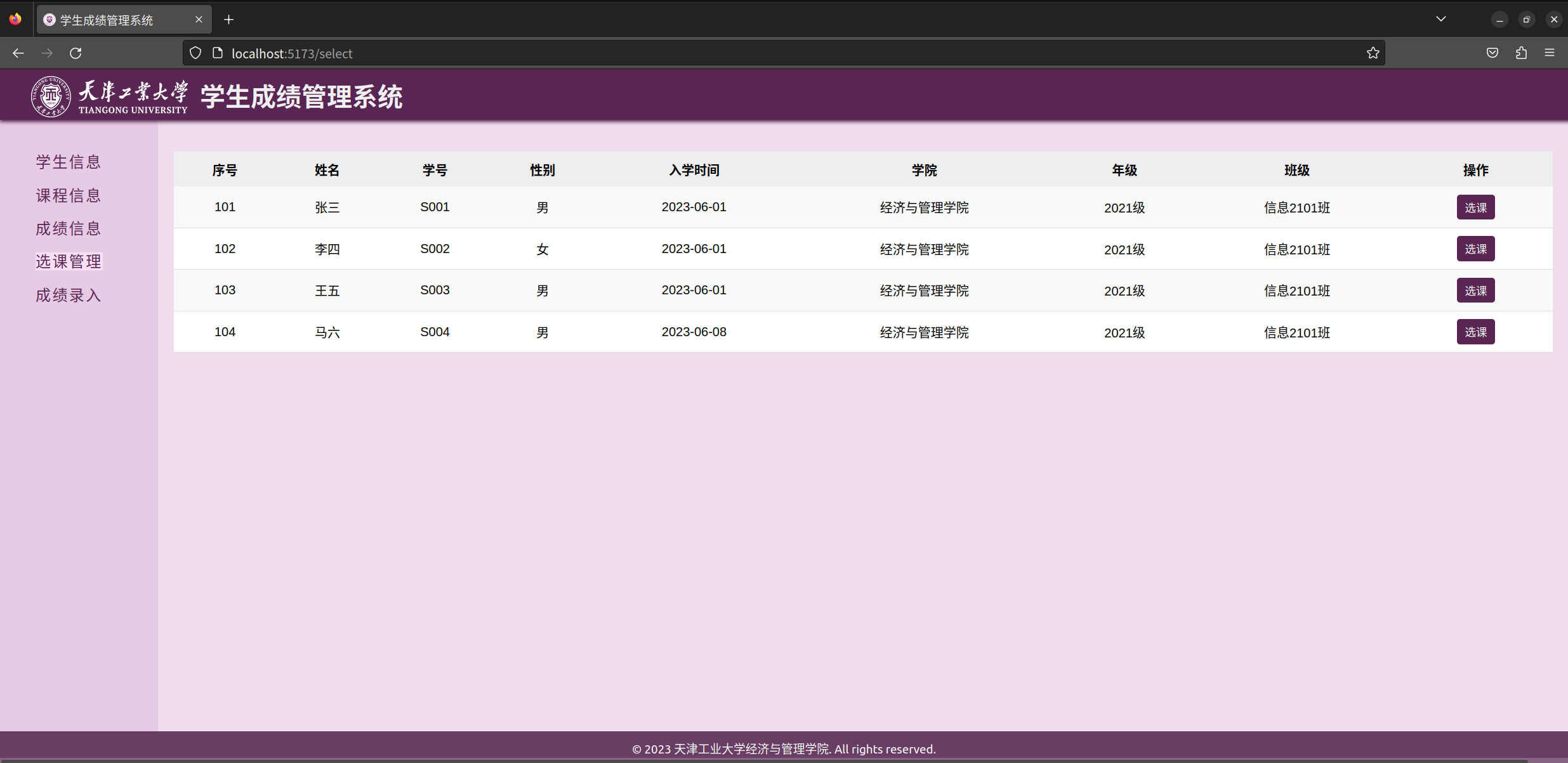Click the localhost:5173/select address bar
Viewport: 1568px width, 763px height.
[784, 53]
